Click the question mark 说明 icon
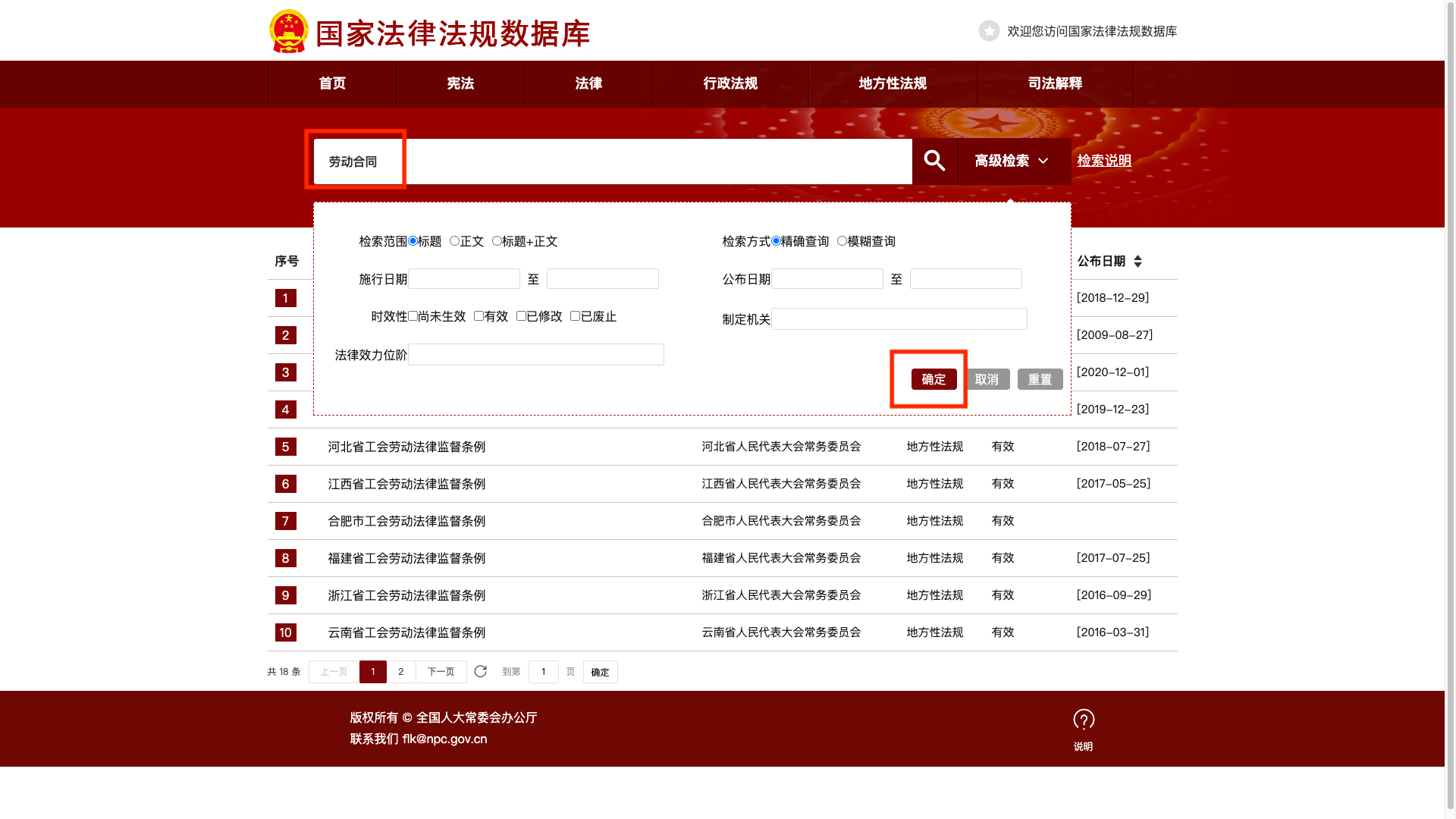 1083,720
